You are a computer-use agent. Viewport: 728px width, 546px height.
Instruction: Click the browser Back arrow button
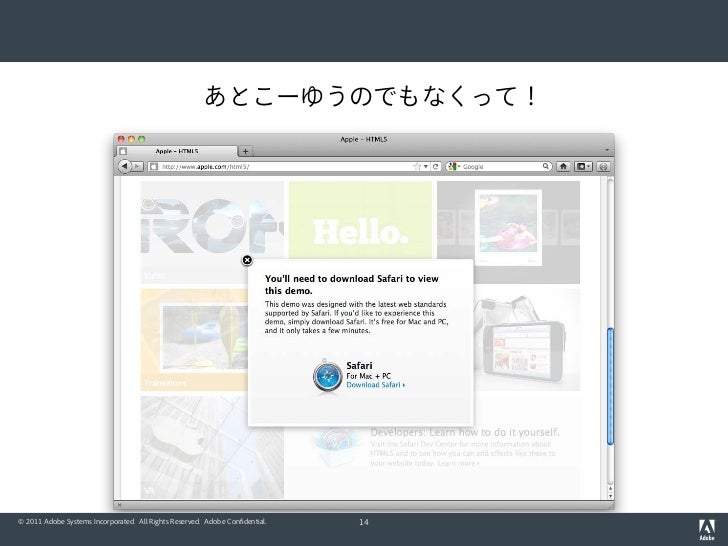[124, 166]
